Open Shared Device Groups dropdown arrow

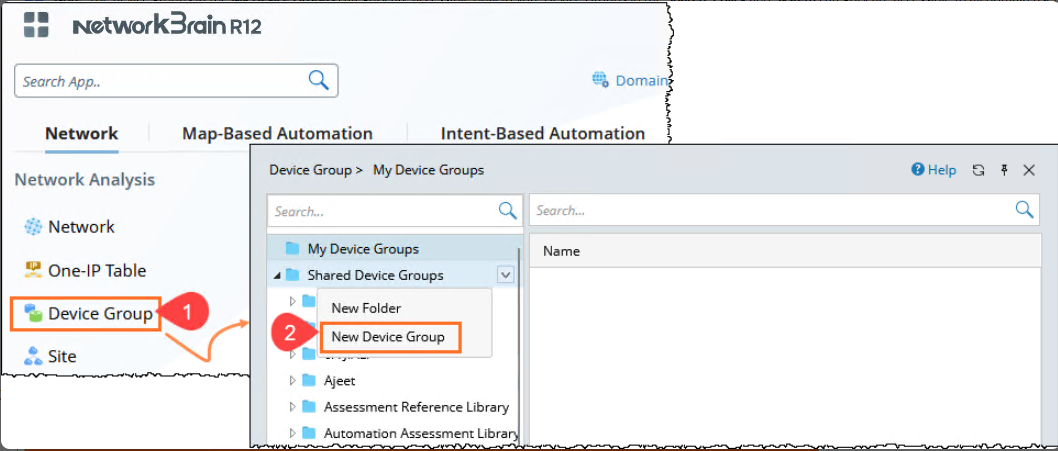[505, 275]
